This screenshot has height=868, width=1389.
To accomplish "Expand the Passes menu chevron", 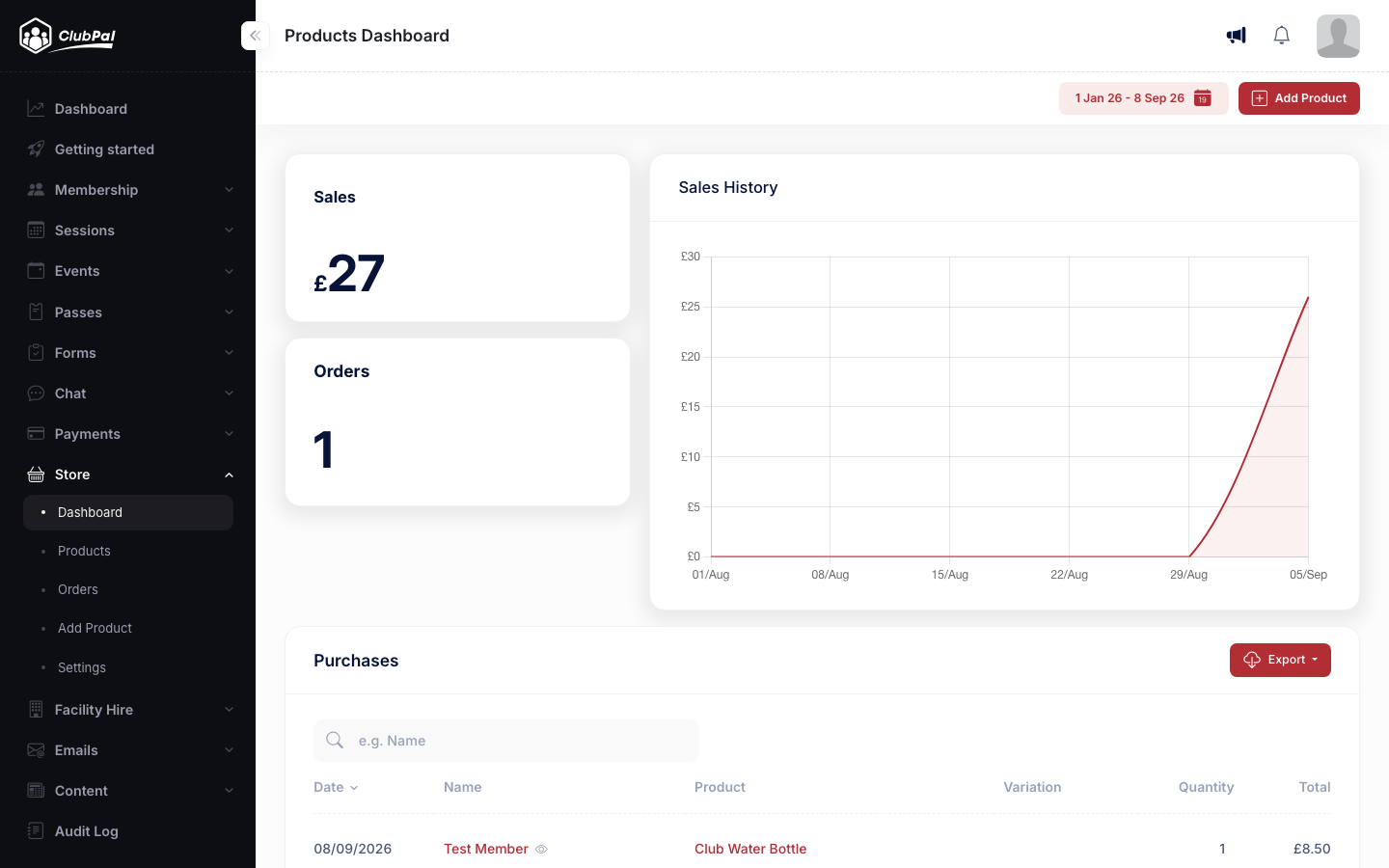I will click(x=229, y=312).
